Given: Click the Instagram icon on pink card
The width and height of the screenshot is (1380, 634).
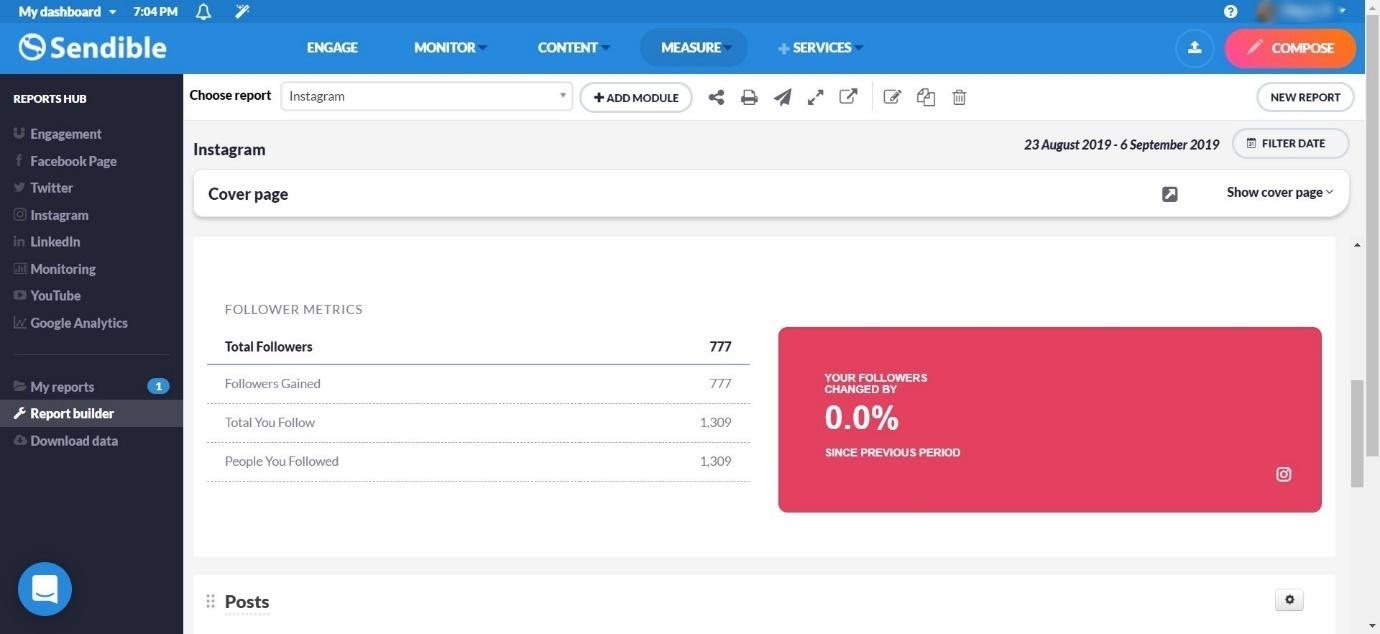Looking at the screenshot, I should coord(1284,474).
